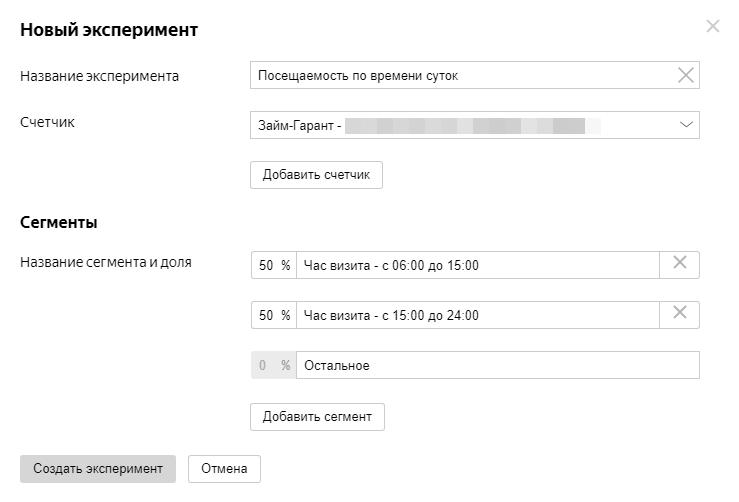Edit the experiment name text field
The width and height of the screenshot is (739, 502).
click(x=460, y=75)
